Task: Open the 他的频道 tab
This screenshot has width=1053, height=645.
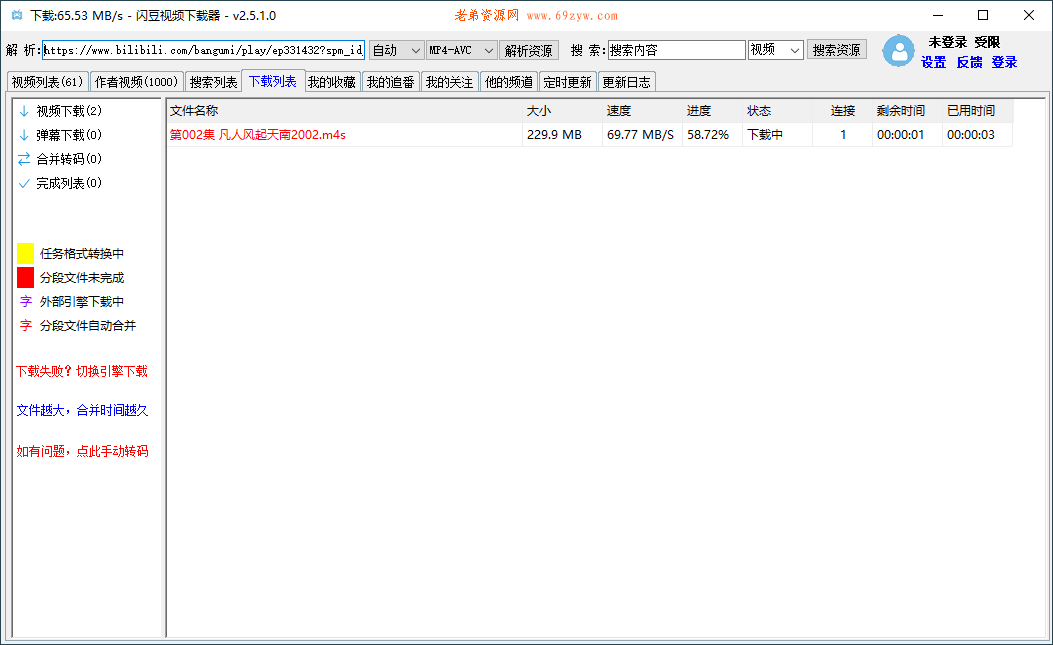Action: [x=508, y=82]
